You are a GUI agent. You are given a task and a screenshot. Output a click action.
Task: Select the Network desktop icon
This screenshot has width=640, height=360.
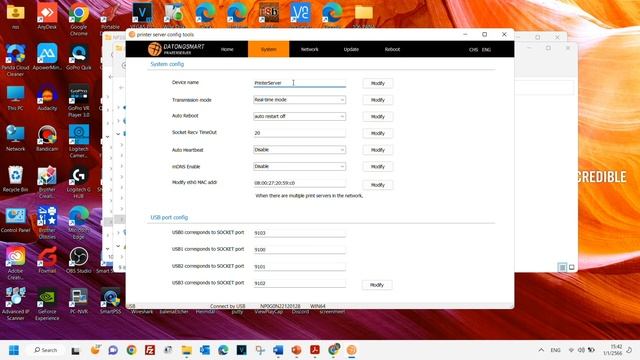(16, 139)
